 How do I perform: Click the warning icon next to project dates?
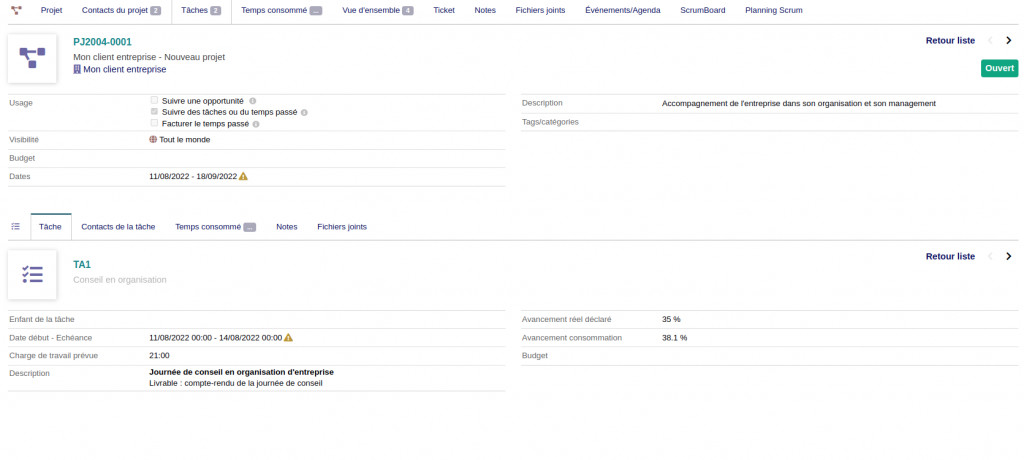click(243, 176)
